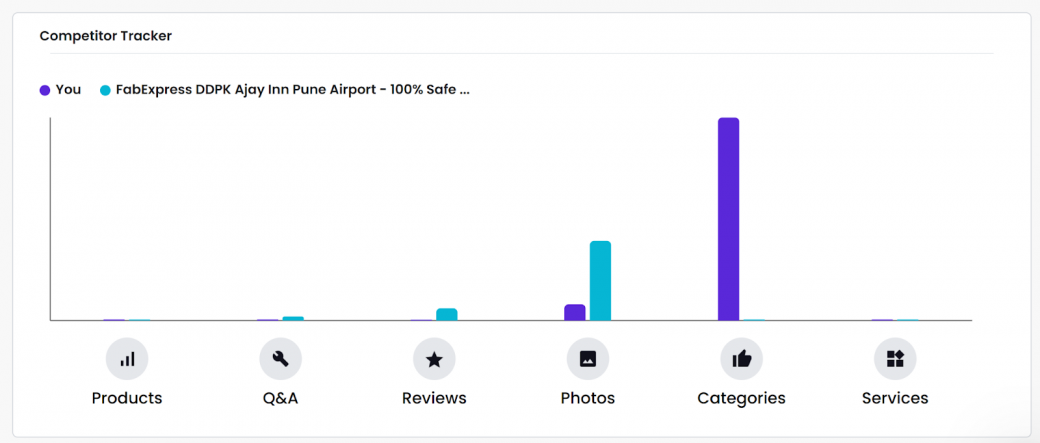Image resolution: width=1040 pixels, height=443 pixels.
Task: Click the purple Photos bar
Action: point(575,312)
